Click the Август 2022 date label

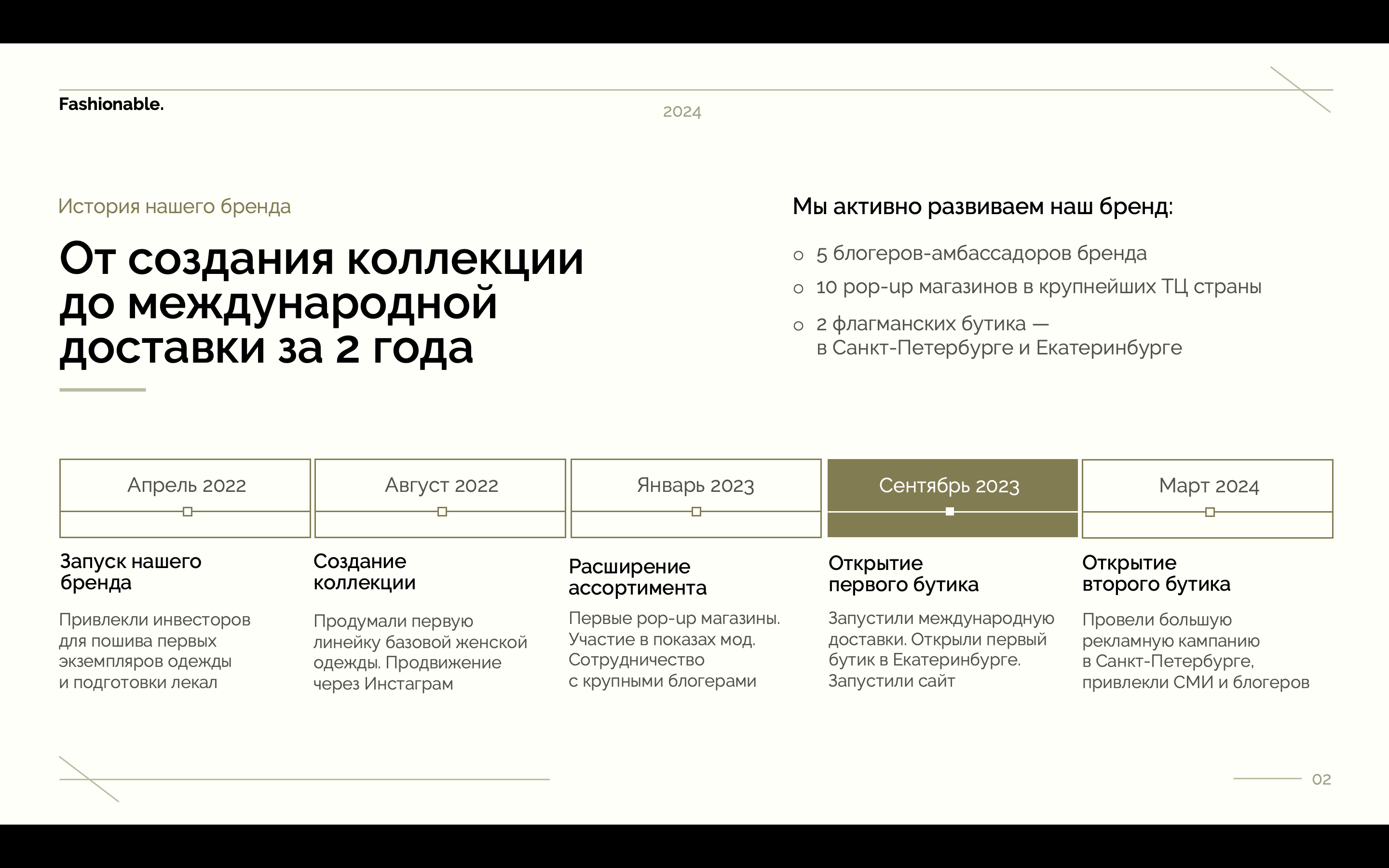(x=441, y=486)
